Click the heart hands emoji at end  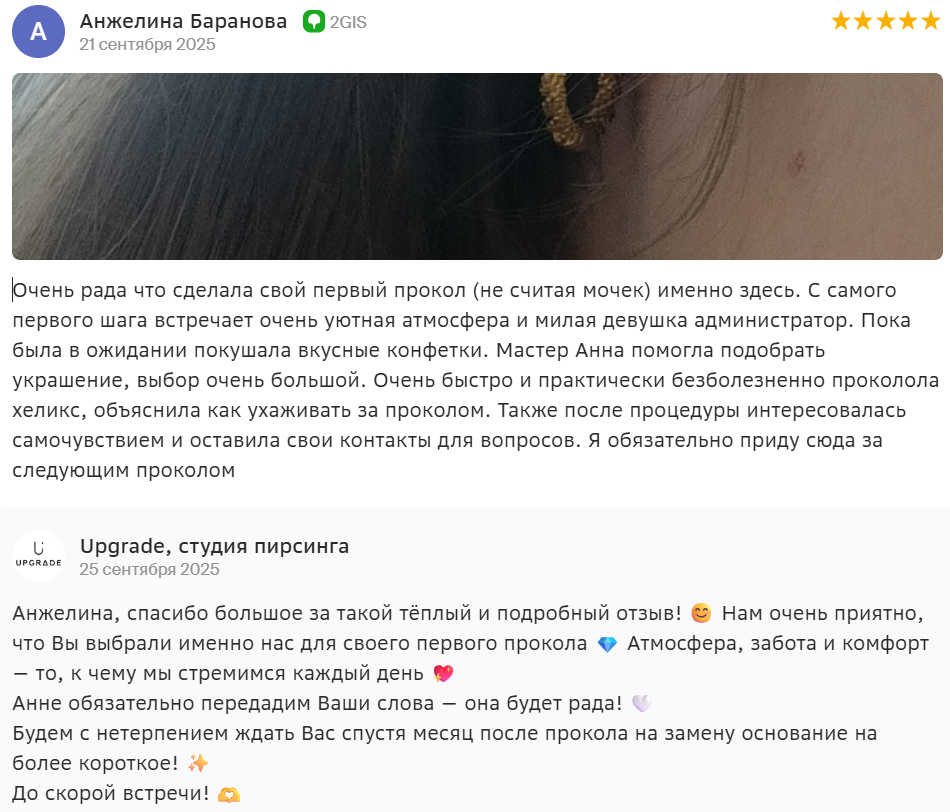coord(229,793)
